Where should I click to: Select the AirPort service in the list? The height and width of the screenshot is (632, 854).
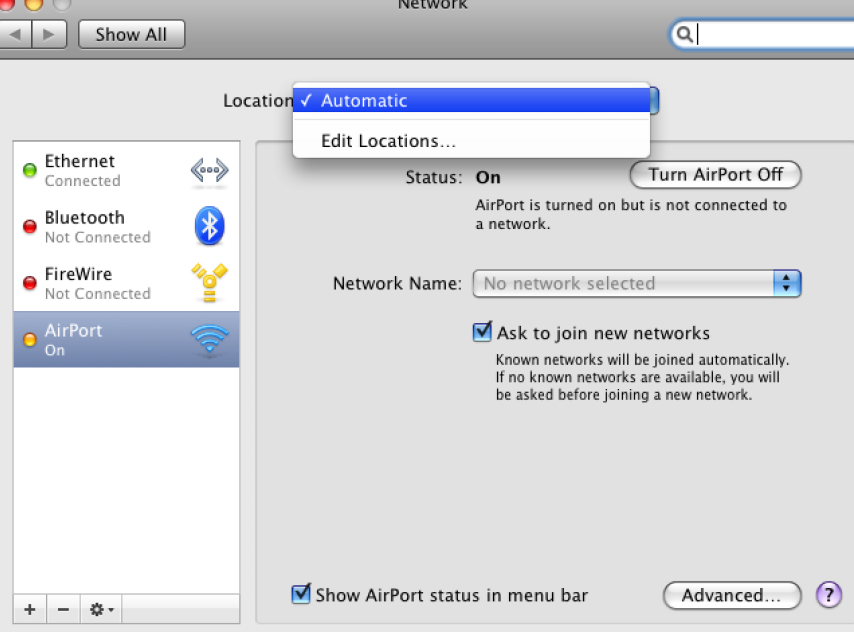click(126, 339)
